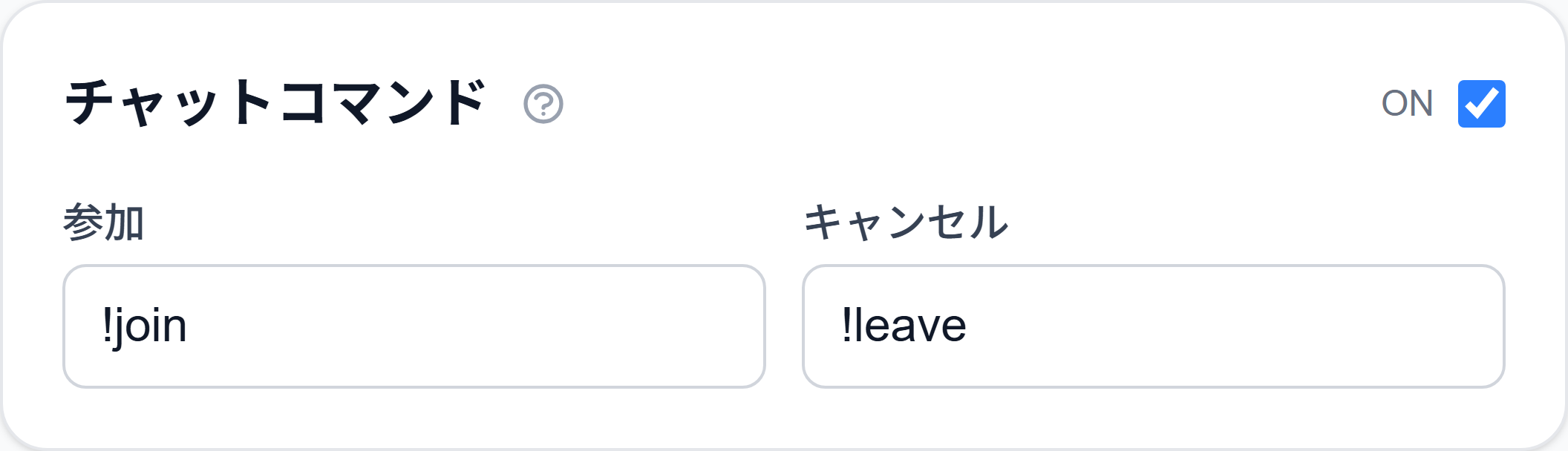Show the chat command tooltip icon

click(543, 104)
